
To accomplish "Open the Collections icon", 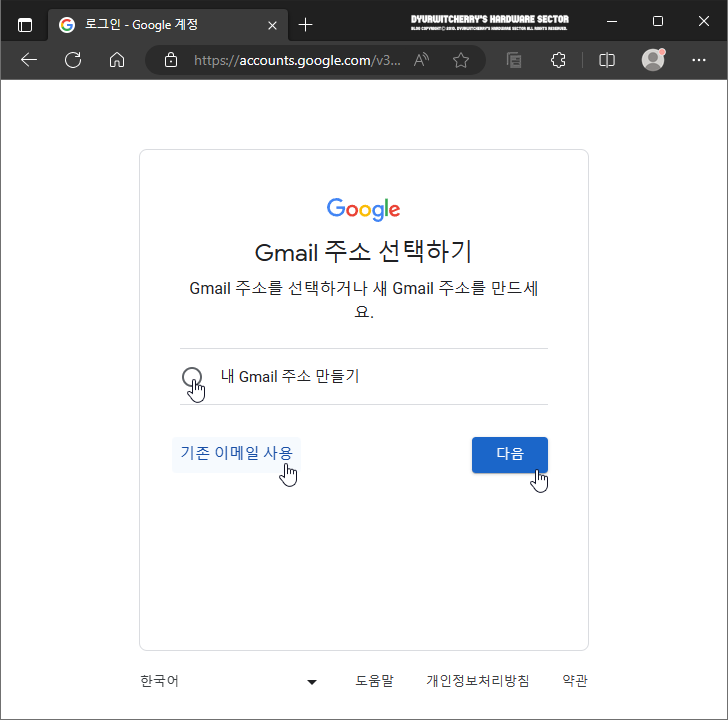I will (514, 60).
